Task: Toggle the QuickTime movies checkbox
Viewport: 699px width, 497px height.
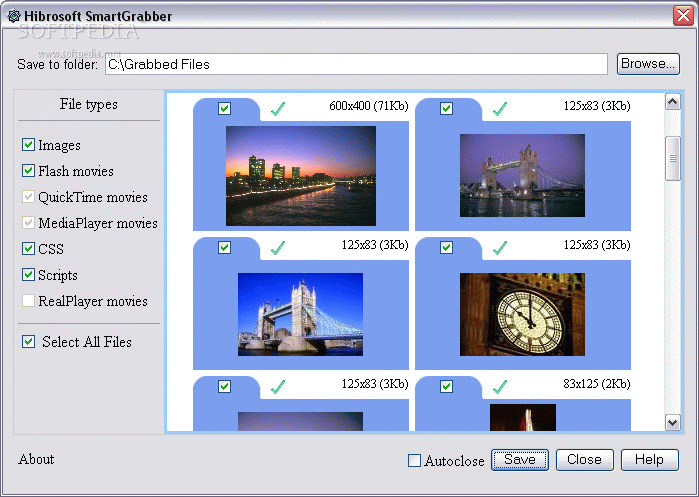Action: point(29,196)
